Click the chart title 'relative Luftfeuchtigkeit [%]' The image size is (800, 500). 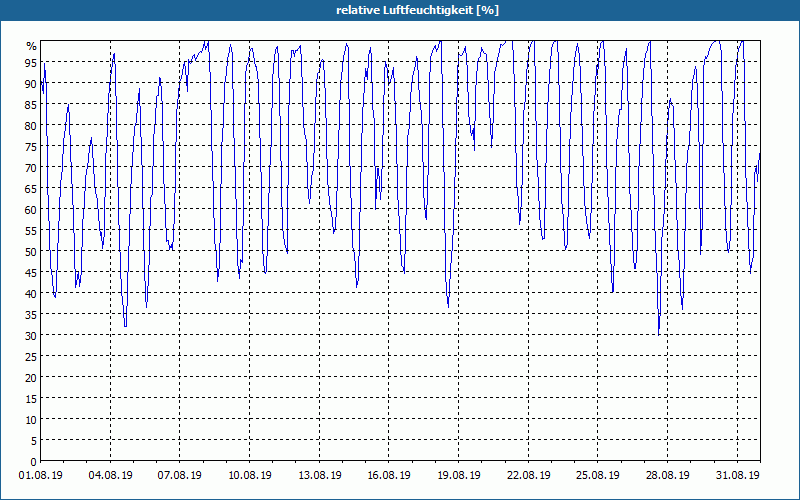[417, 10]
